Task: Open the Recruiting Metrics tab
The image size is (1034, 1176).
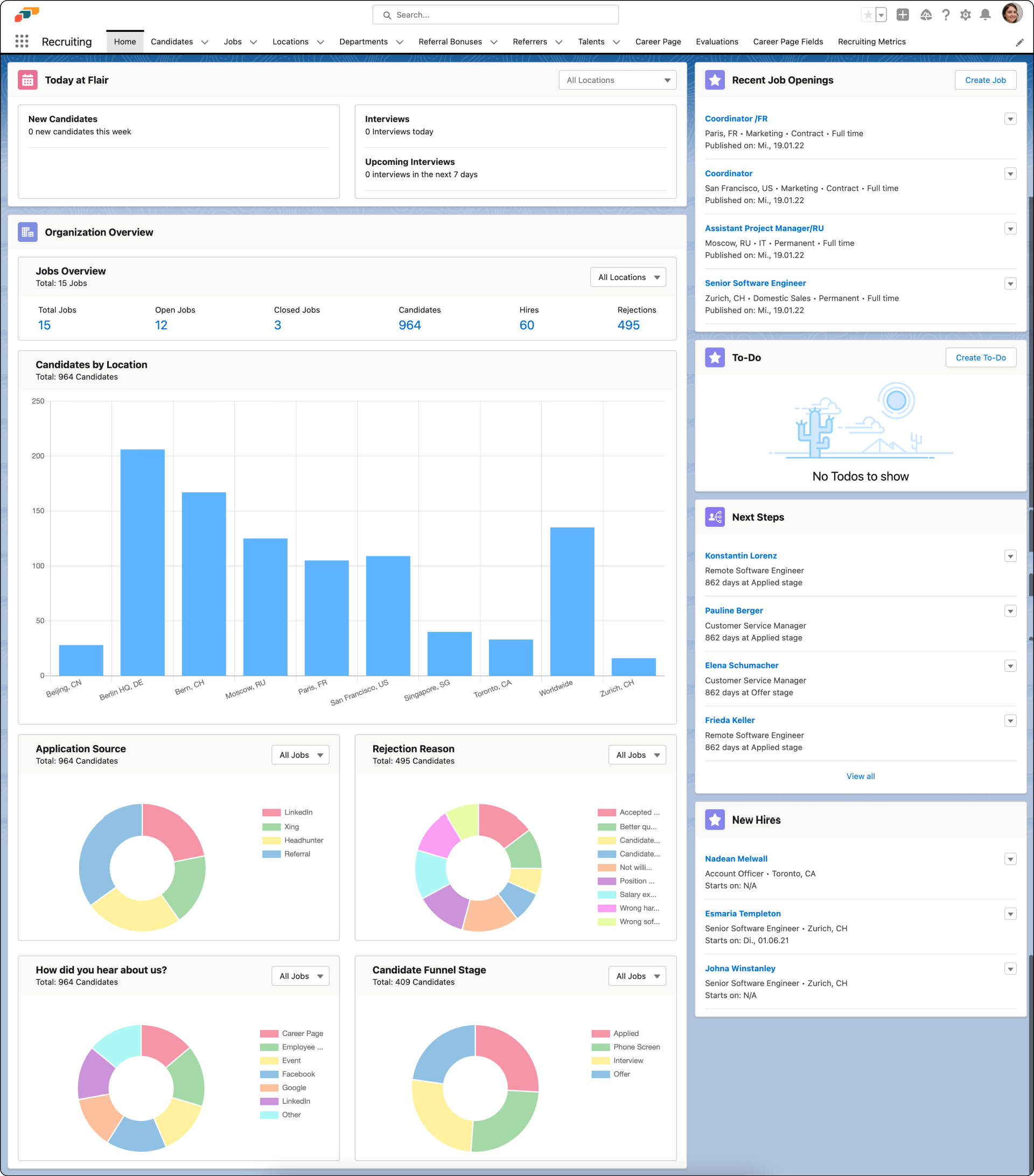Action: 872,41
